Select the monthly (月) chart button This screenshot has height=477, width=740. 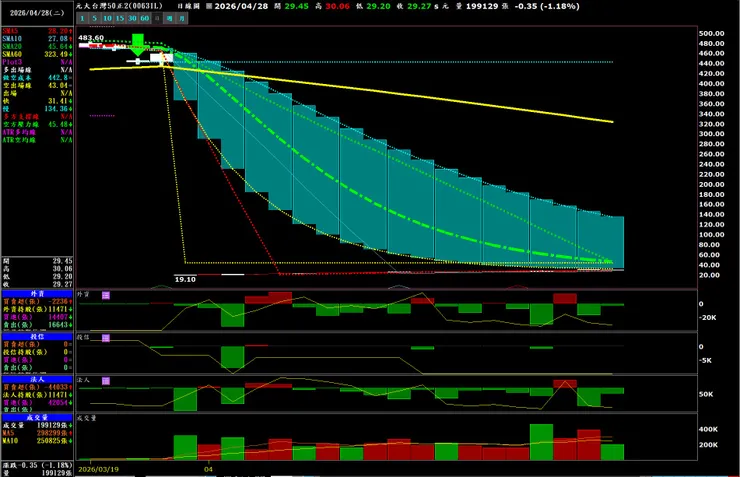coord(182,18)
